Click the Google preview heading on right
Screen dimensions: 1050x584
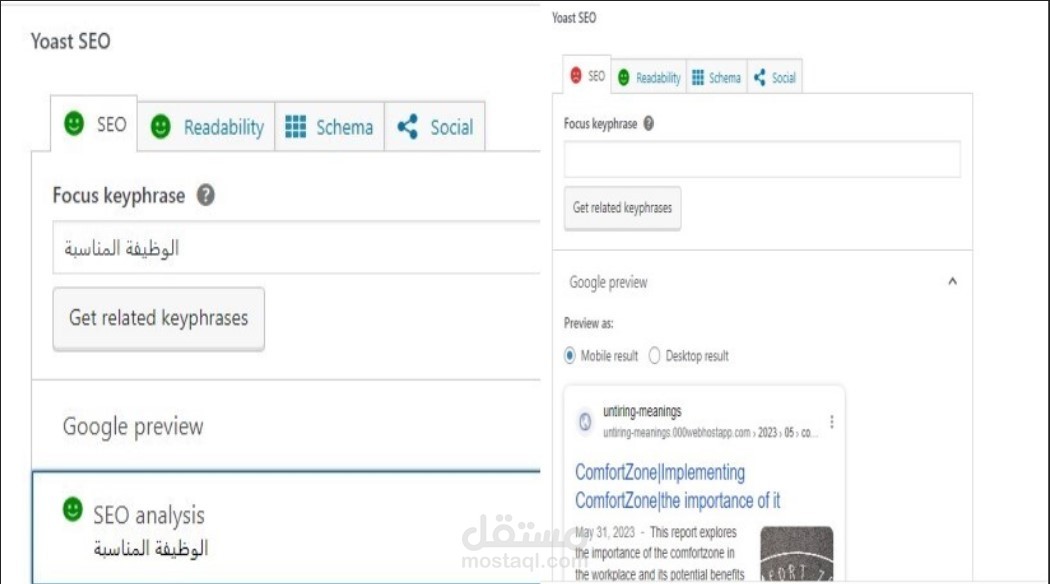[x=608, y=283]
